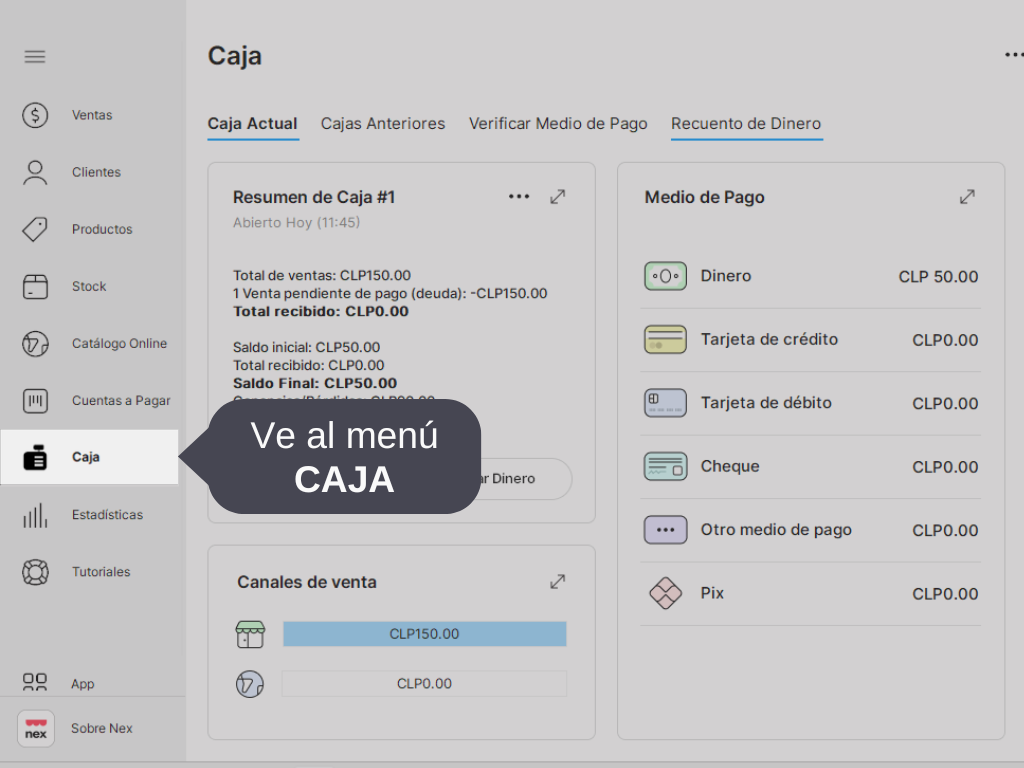Viewport: 1024px width, 768px height.
Task: Click the CLP150.00 store sales bar
Action: 424,634
